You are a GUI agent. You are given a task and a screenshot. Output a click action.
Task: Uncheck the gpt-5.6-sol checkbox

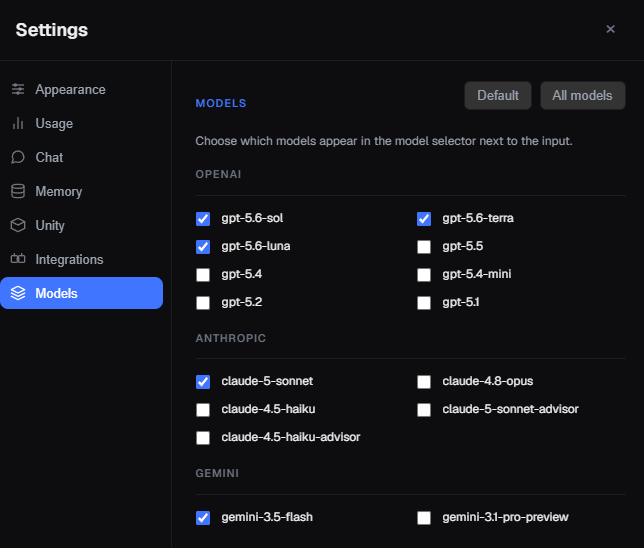click(x=203, y=219)
